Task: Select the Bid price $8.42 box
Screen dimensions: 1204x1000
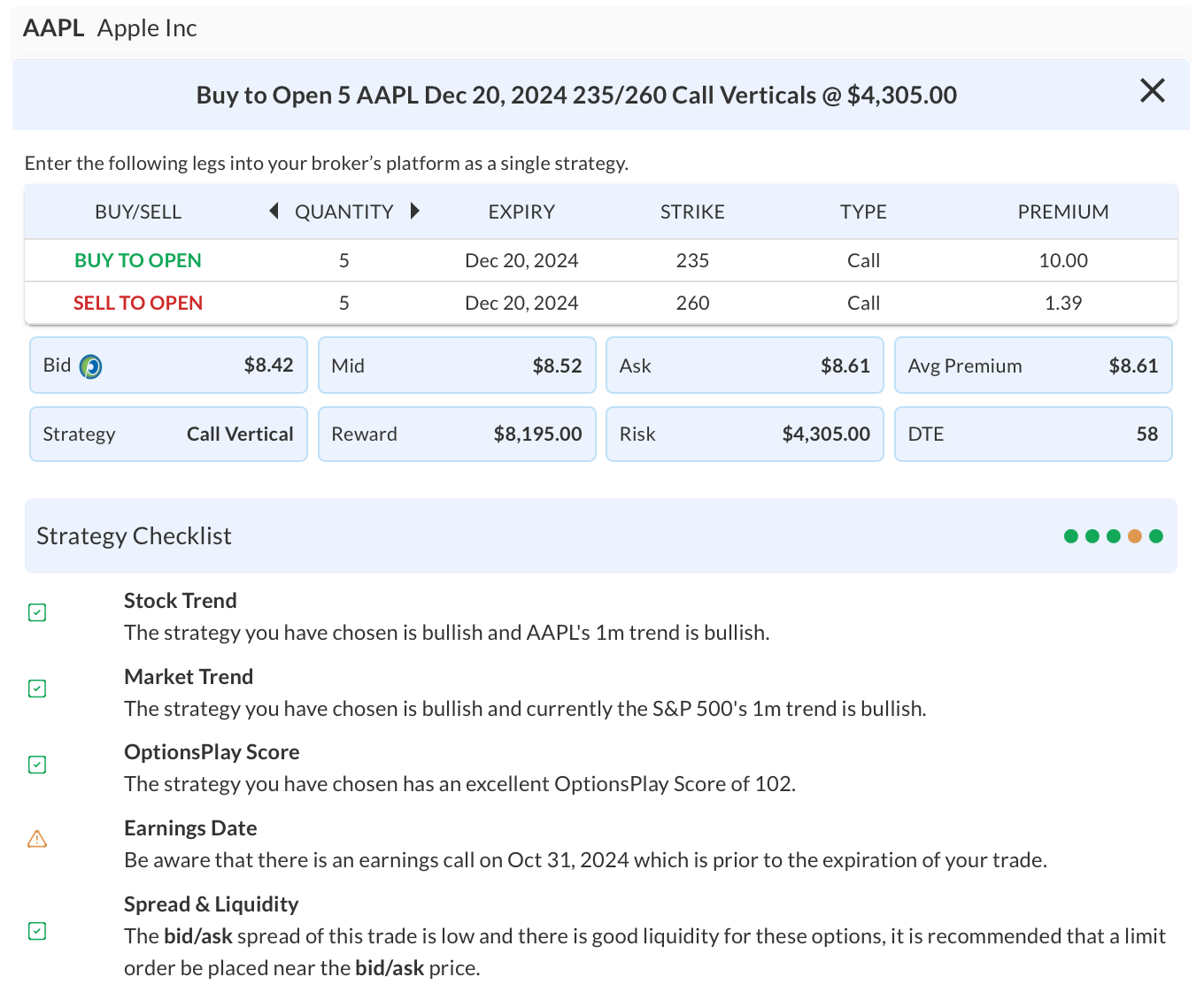Action: (168, 365)
